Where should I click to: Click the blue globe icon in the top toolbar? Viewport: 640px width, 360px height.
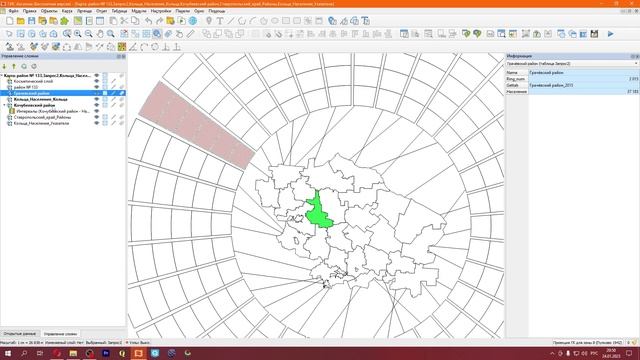[193, 21]
